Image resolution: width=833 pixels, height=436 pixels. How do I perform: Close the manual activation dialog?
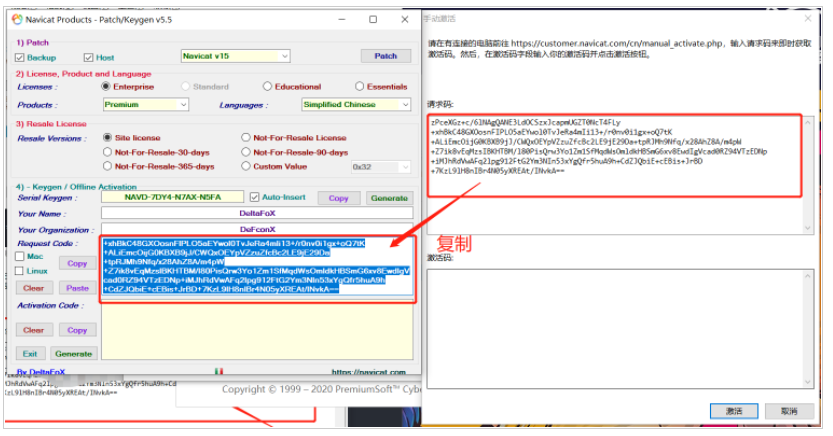pyautogui.click(x=808, y=19)
